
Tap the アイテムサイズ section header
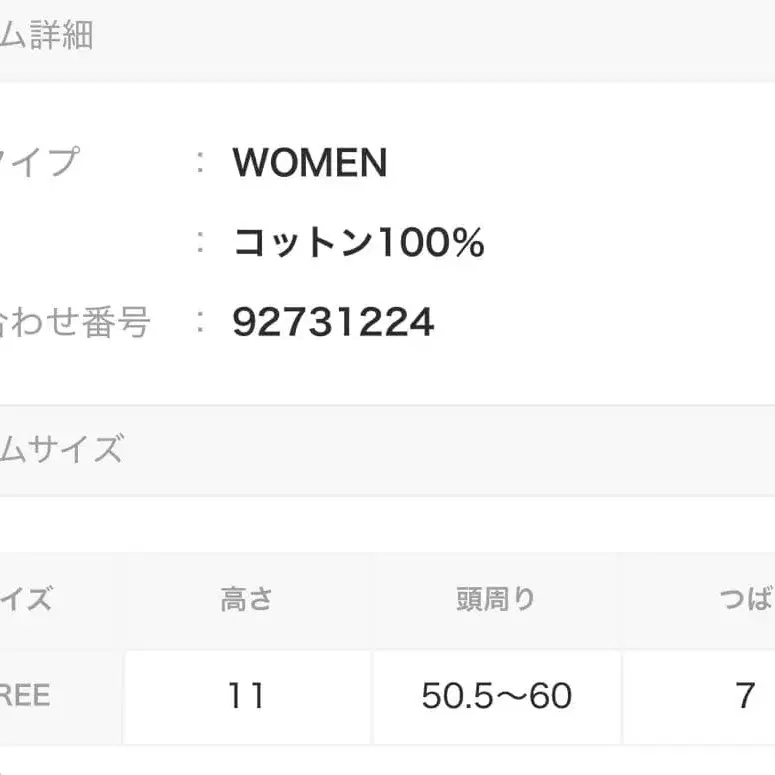point(62,450)
